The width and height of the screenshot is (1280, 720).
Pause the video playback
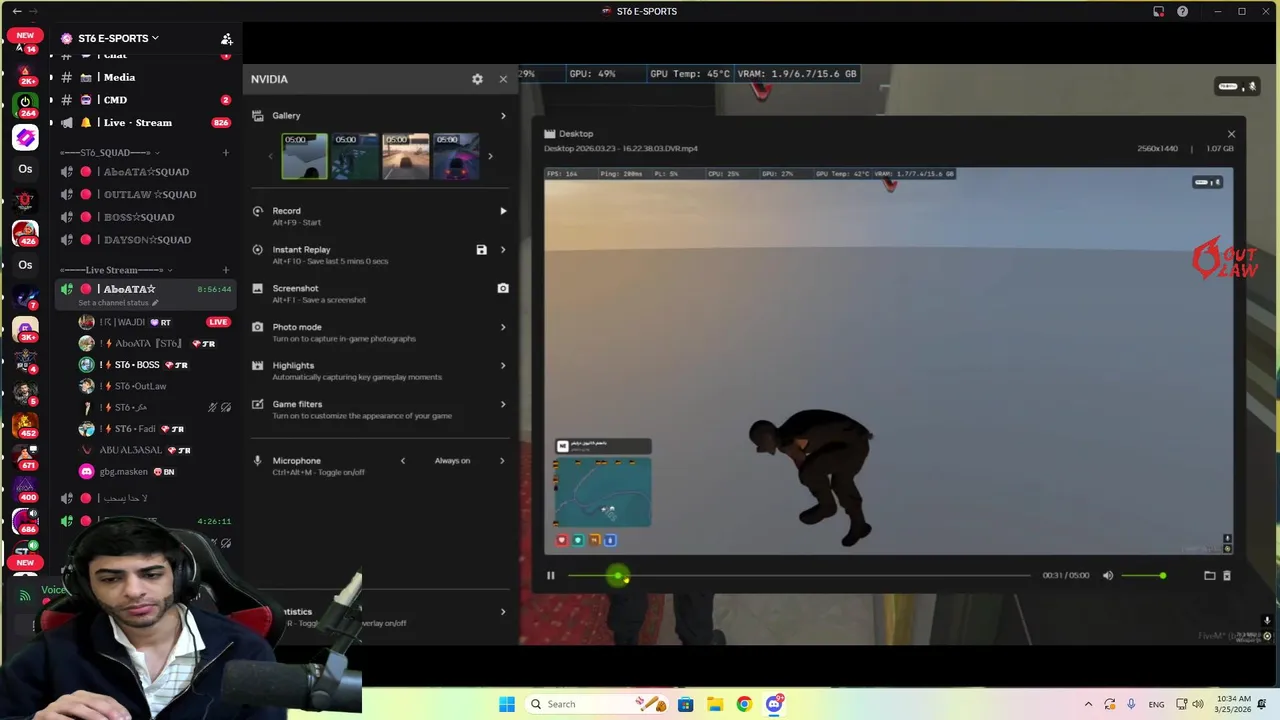[550, 576]
